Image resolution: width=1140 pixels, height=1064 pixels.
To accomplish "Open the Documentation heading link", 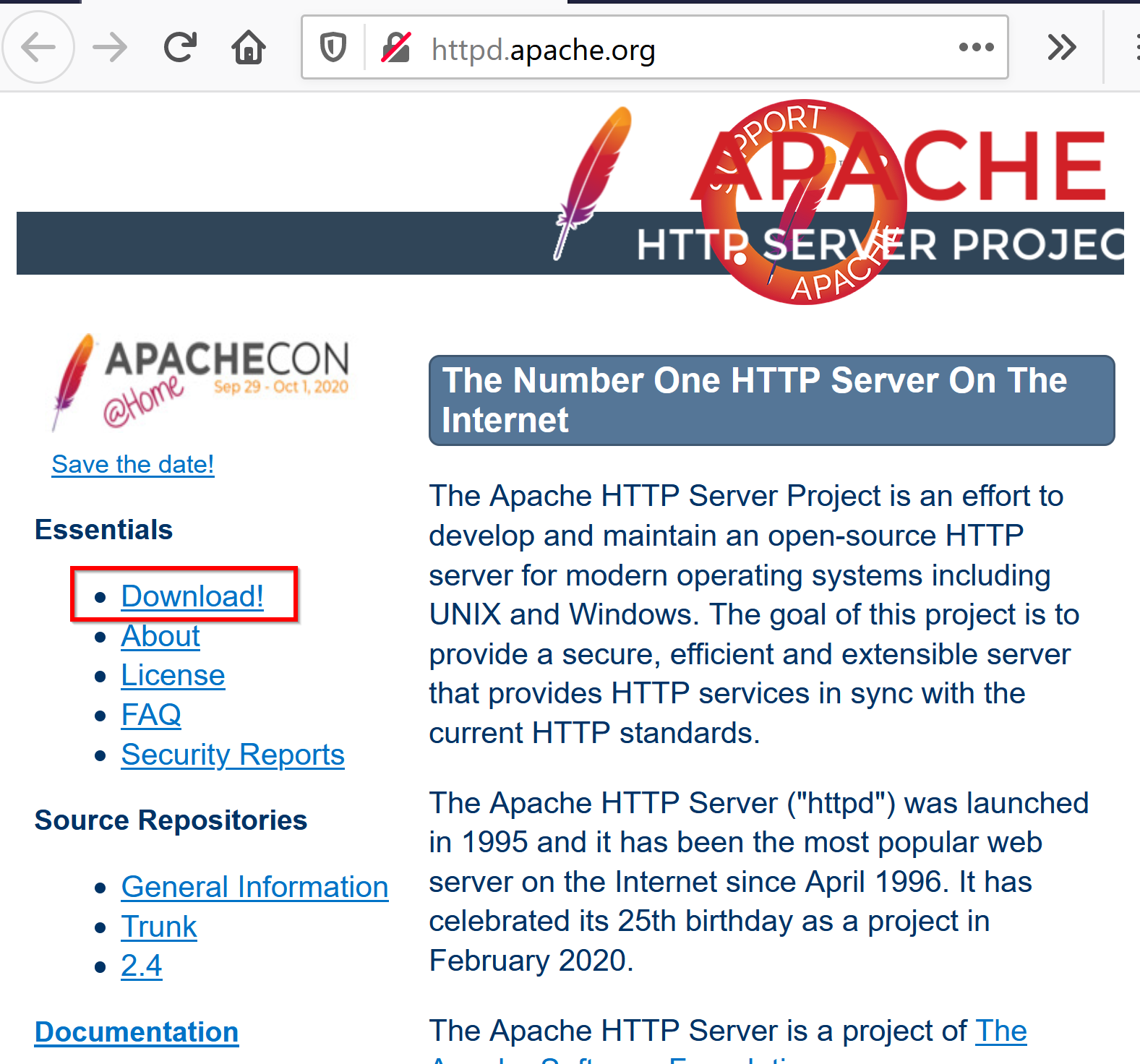I will (x=137, y=1032).
